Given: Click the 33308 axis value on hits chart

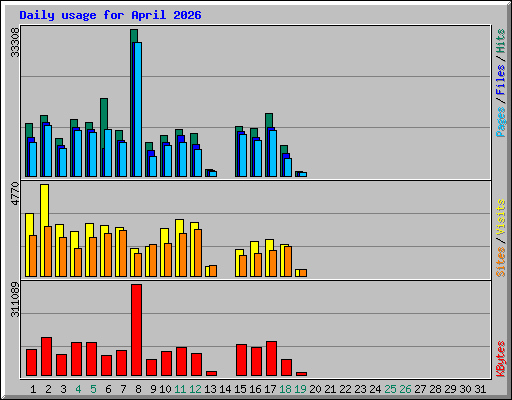Looking at the screenshot, I should 15,42.
